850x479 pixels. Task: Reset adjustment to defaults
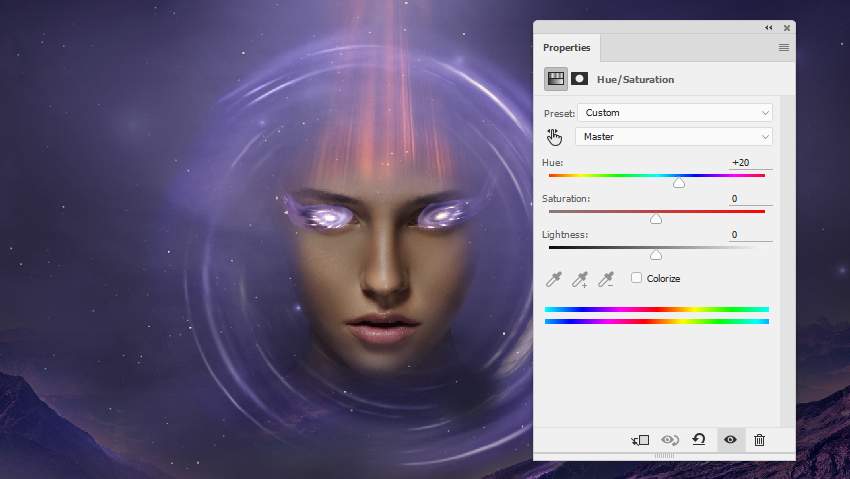click(x=699, y=440)
